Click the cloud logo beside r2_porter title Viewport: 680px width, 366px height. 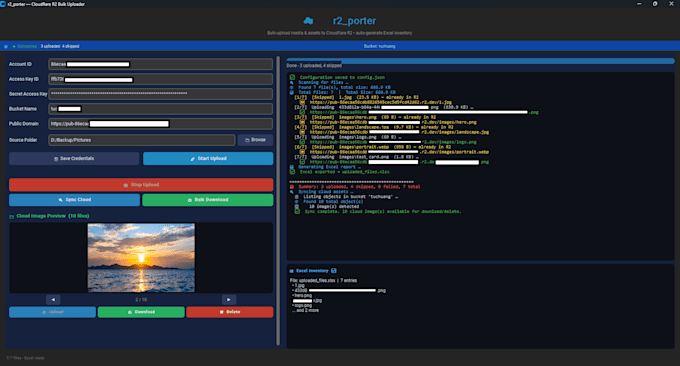coord(308,20)
